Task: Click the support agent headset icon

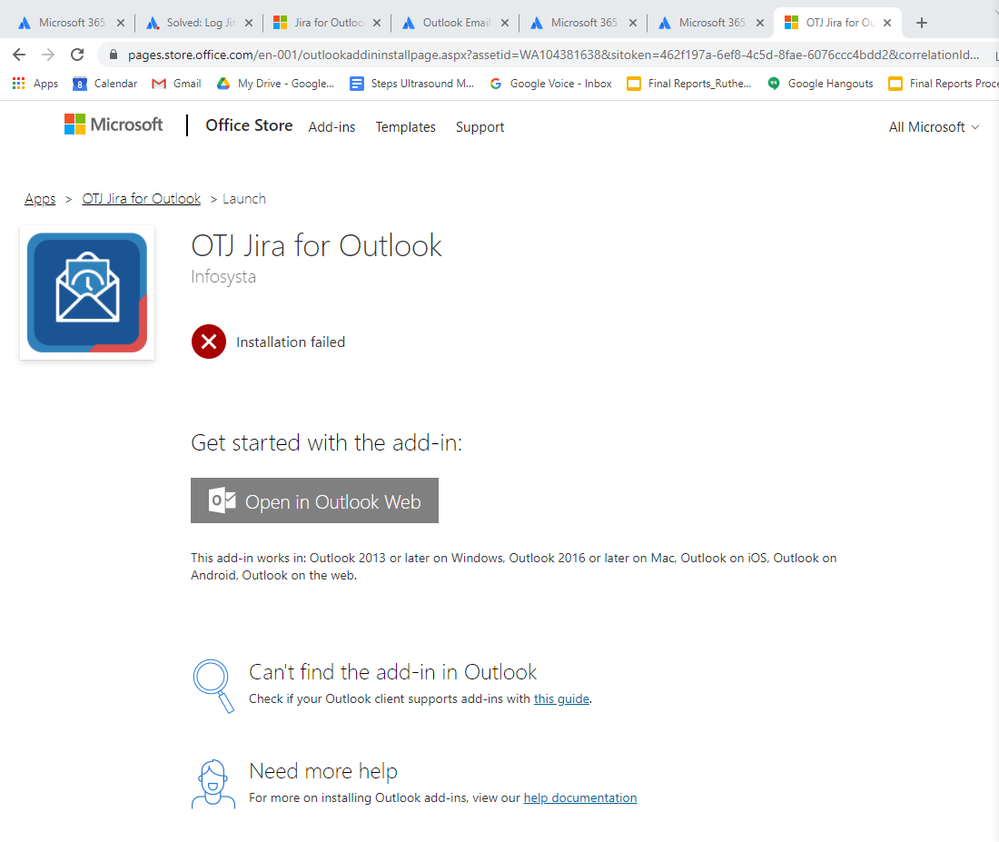Action: coord(212,784)
